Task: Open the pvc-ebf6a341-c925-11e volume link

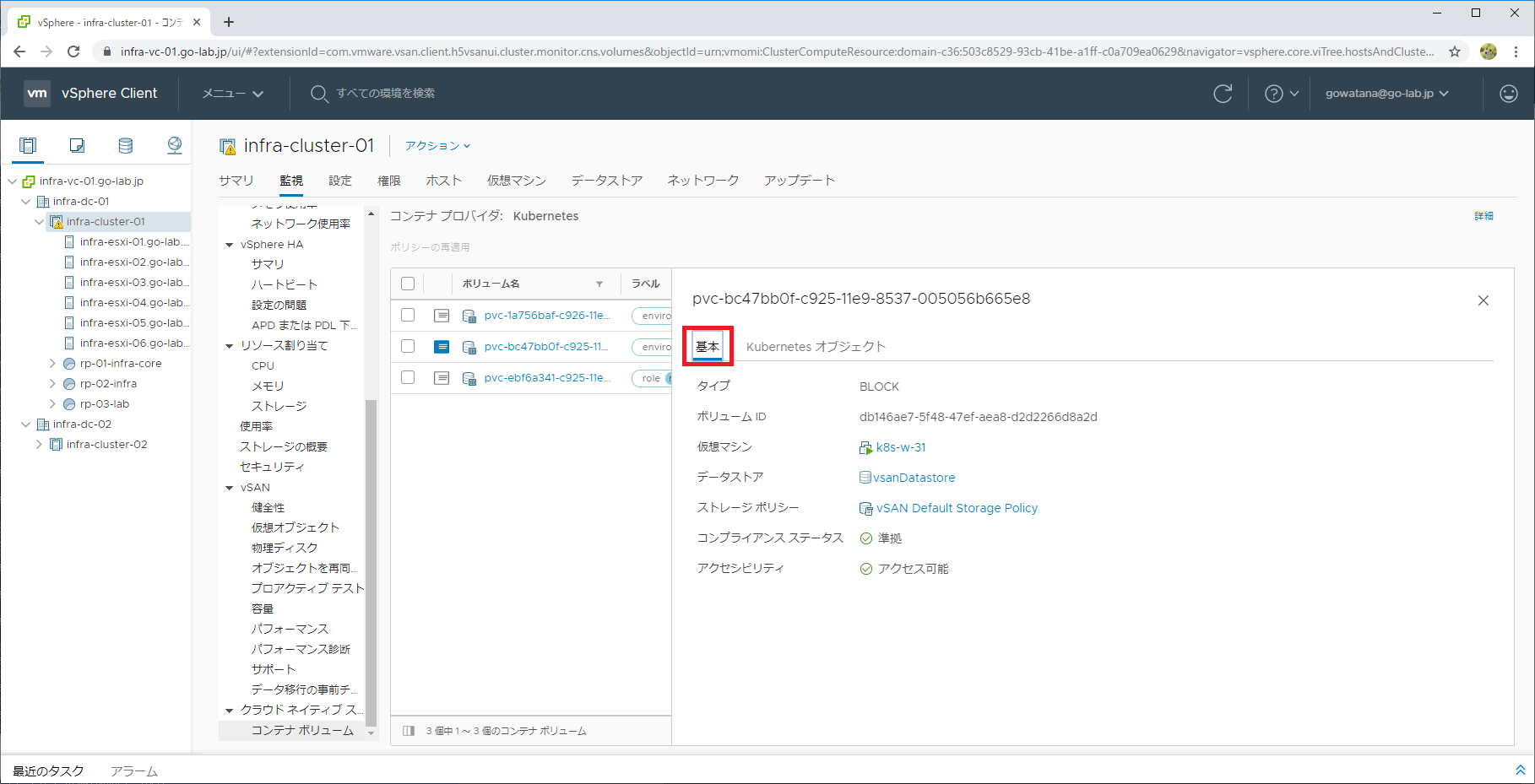Action: [546, 378]
